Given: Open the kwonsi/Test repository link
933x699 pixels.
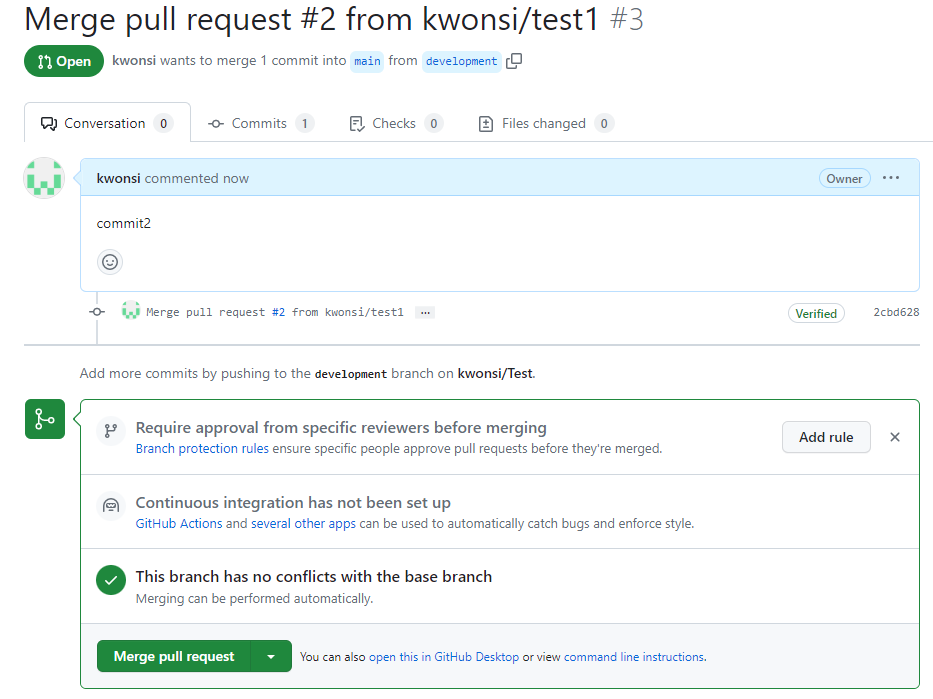Looking at the screenshot, I should (x=495, y=374).
